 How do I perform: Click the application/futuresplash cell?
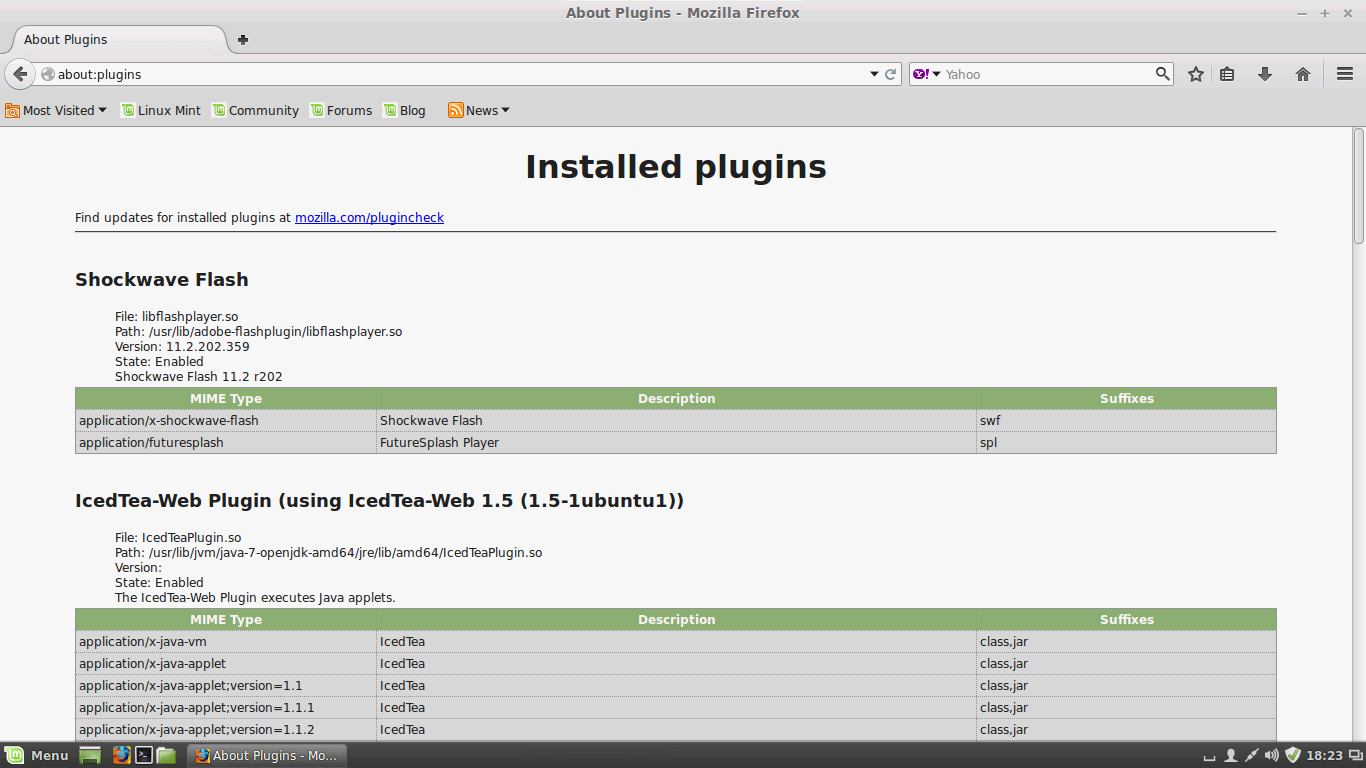click(x=226, y=442)
